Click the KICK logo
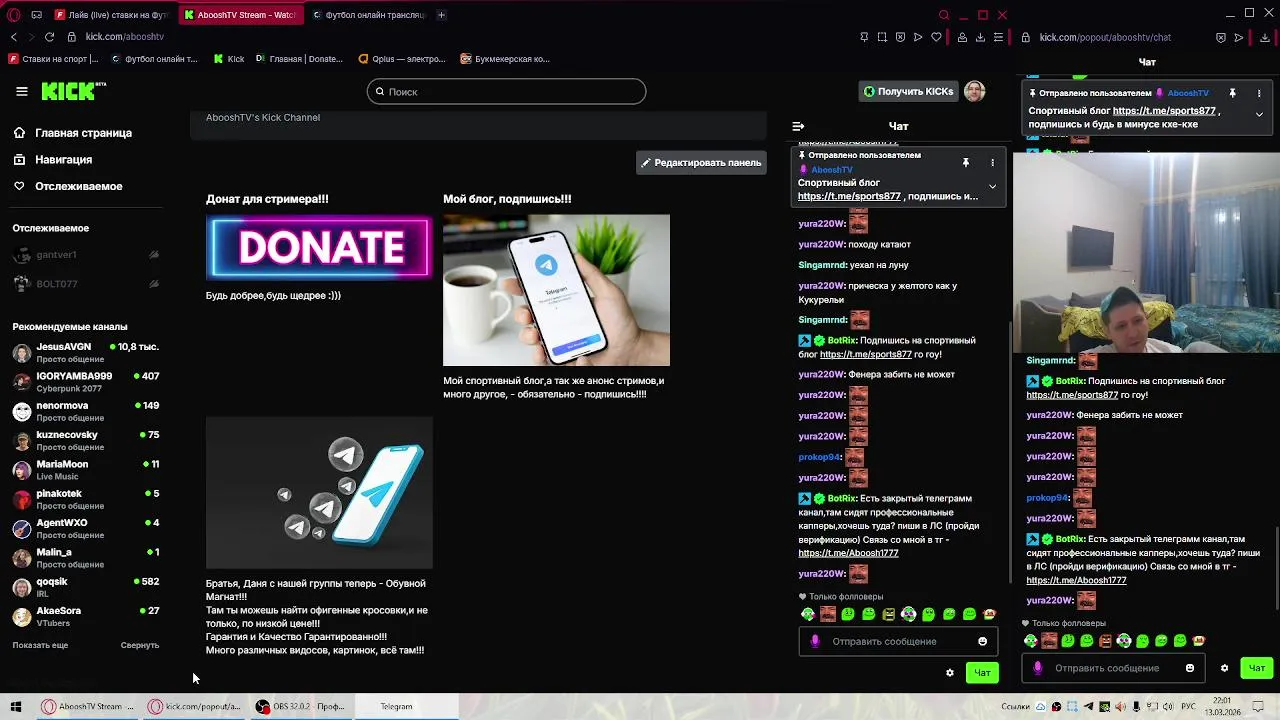 pyautogui.click(x=73, y=91)
